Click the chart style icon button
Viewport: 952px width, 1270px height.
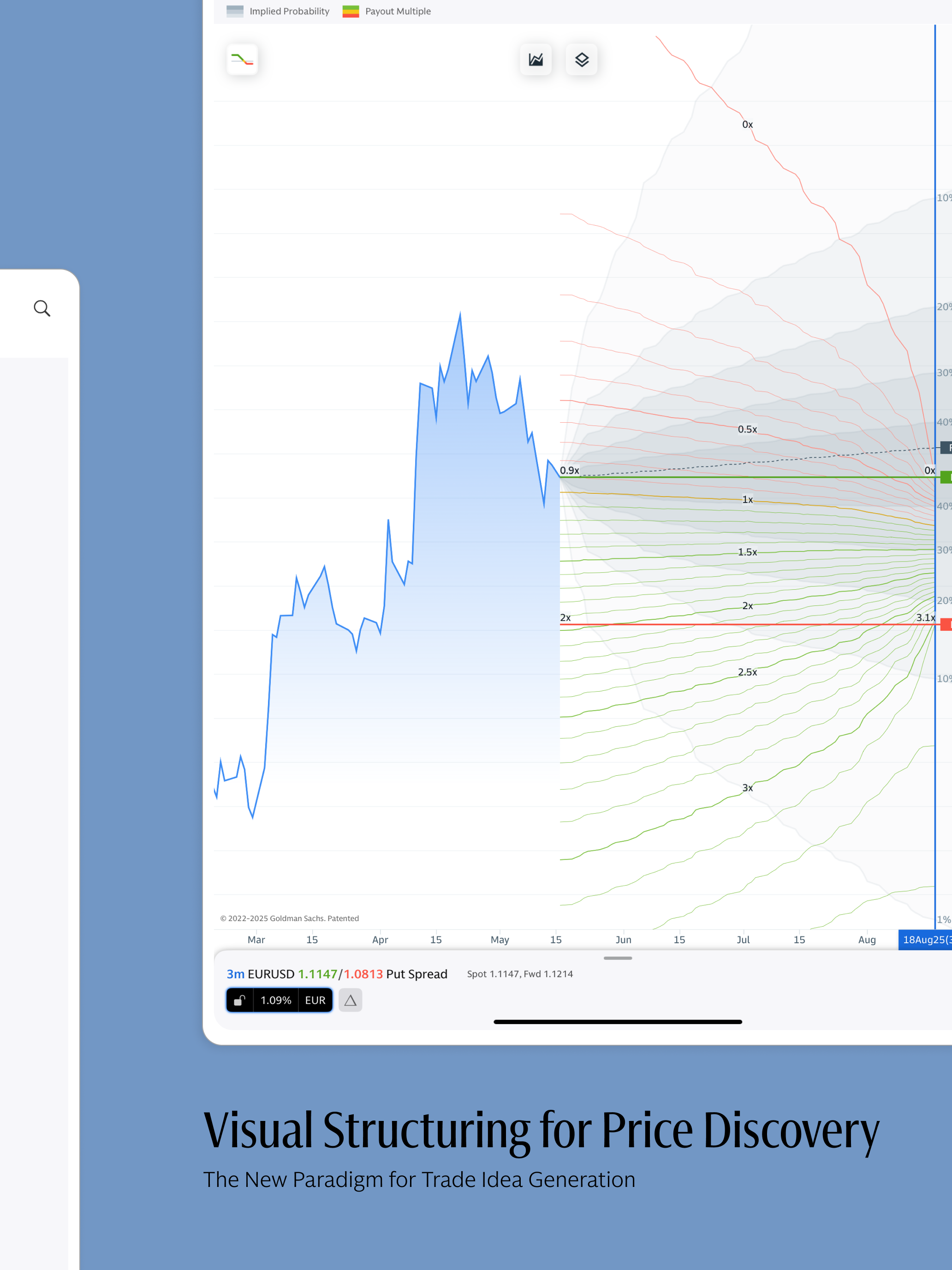pyautogui.click(x=535, y=60)
